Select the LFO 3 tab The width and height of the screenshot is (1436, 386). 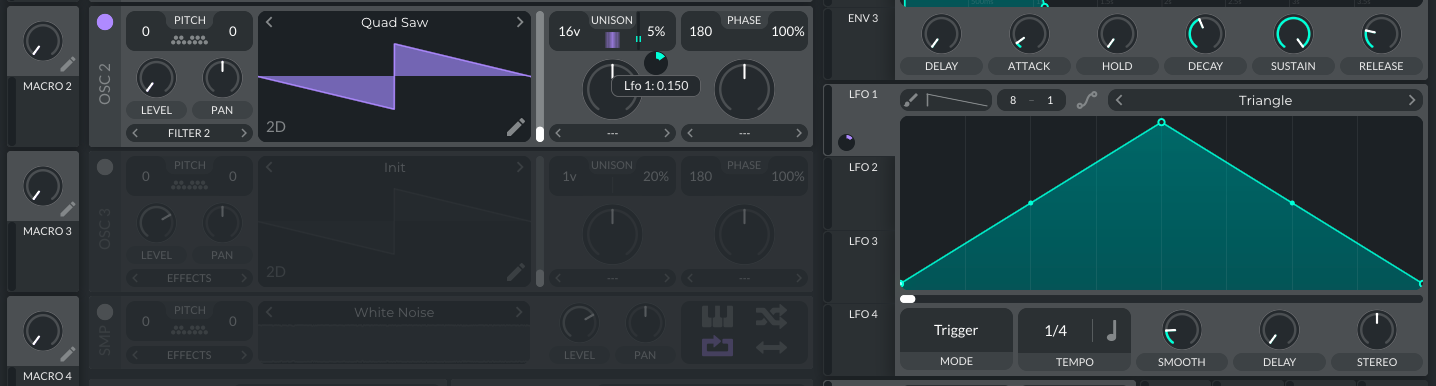pyautogui.click(x=863, y=241)
